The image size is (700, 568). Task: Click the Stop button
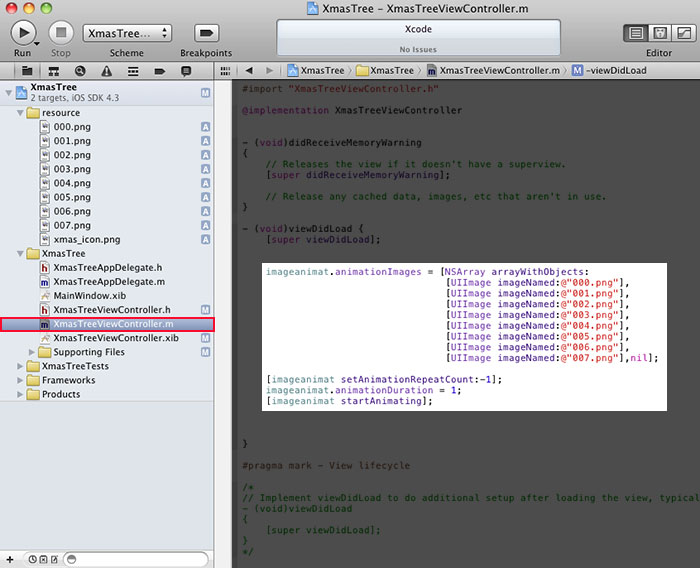pyautogui.click(x=61, y=33)
